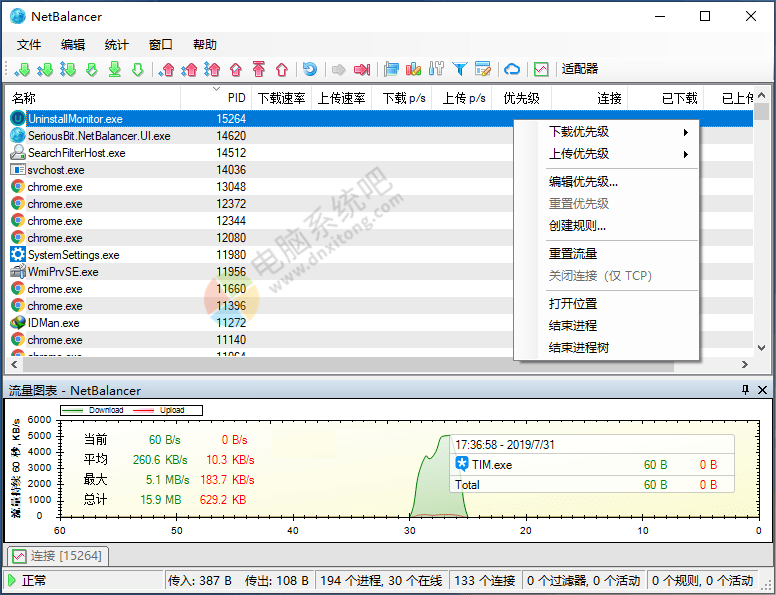Open the 窗口 menu
The image size is (776, 595).
point(161,45)
